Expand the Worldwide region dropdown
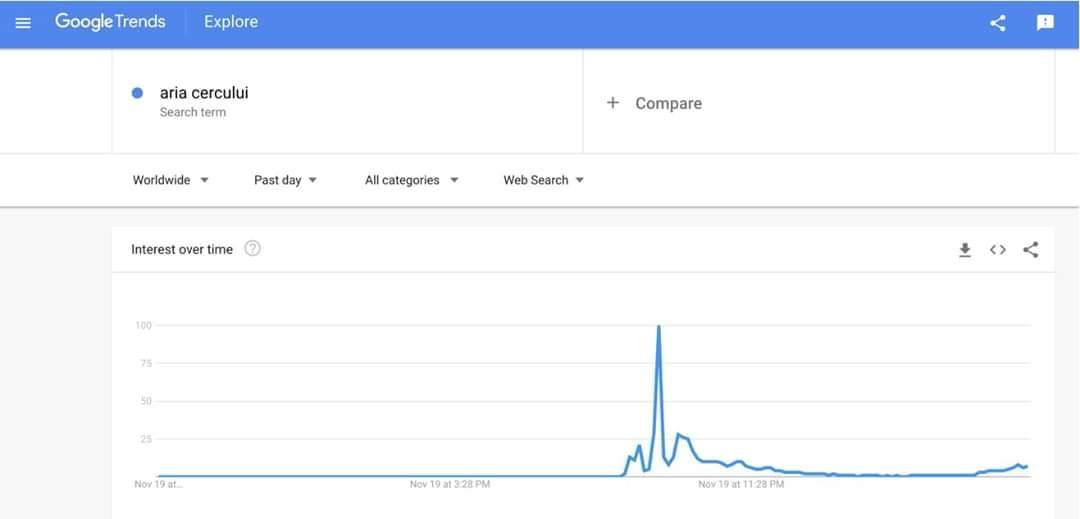 pyautogui.click(x=171, y=180)
